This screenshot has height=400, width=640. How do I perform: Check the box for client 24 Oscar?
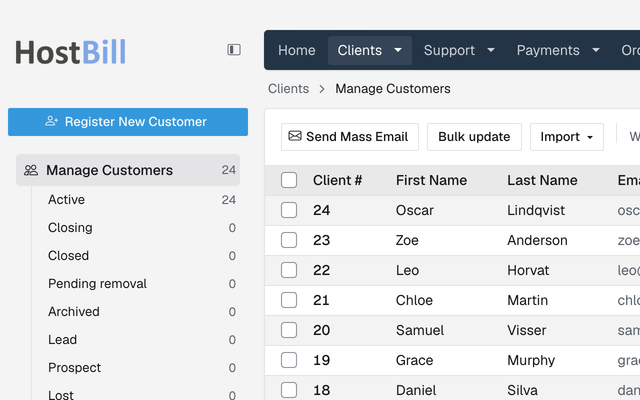289,210
